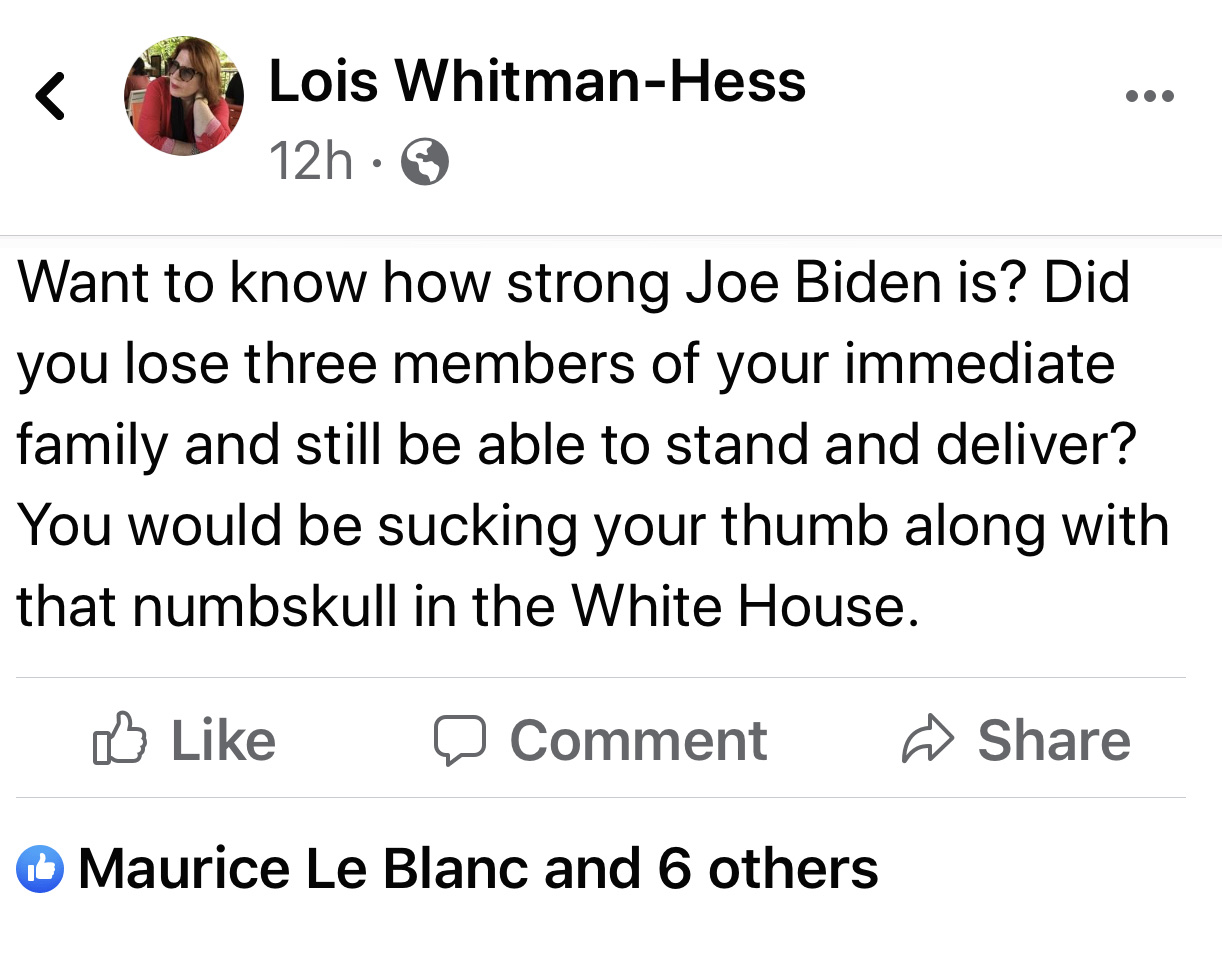The width and height of the screenshot is (1222, 957).
Task: Open the Lois Whitman-Hess profile name
Action: click(x=537, y=82)
